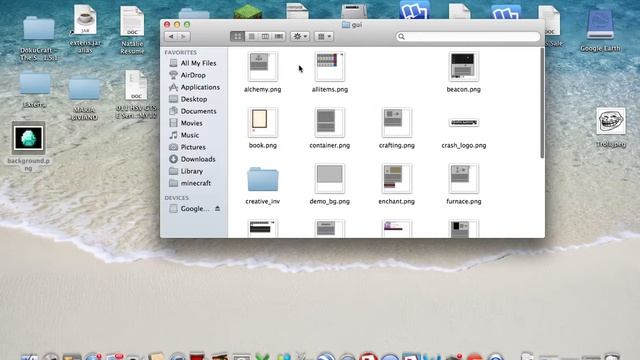
Task: Click the Finder vertical scrollbar
Action: tap(542, 103)
